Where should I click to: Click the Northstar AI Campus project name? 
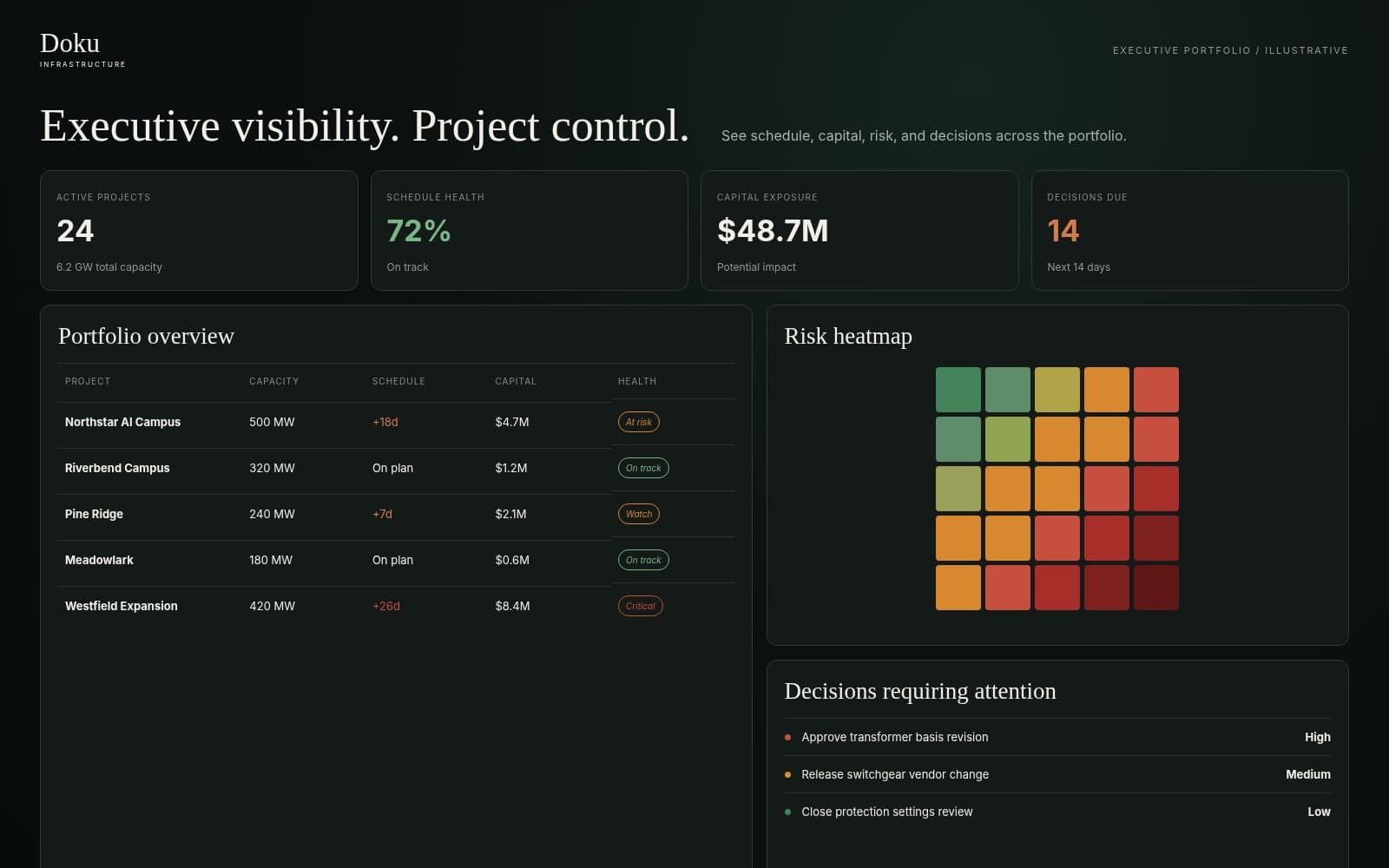pyautogui.click(x=122, y=422)
